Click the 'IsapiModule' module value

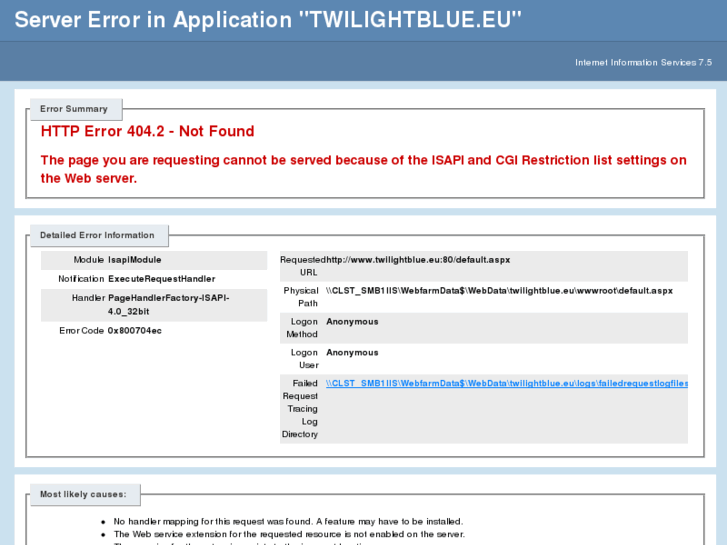[x=134, y=260]
